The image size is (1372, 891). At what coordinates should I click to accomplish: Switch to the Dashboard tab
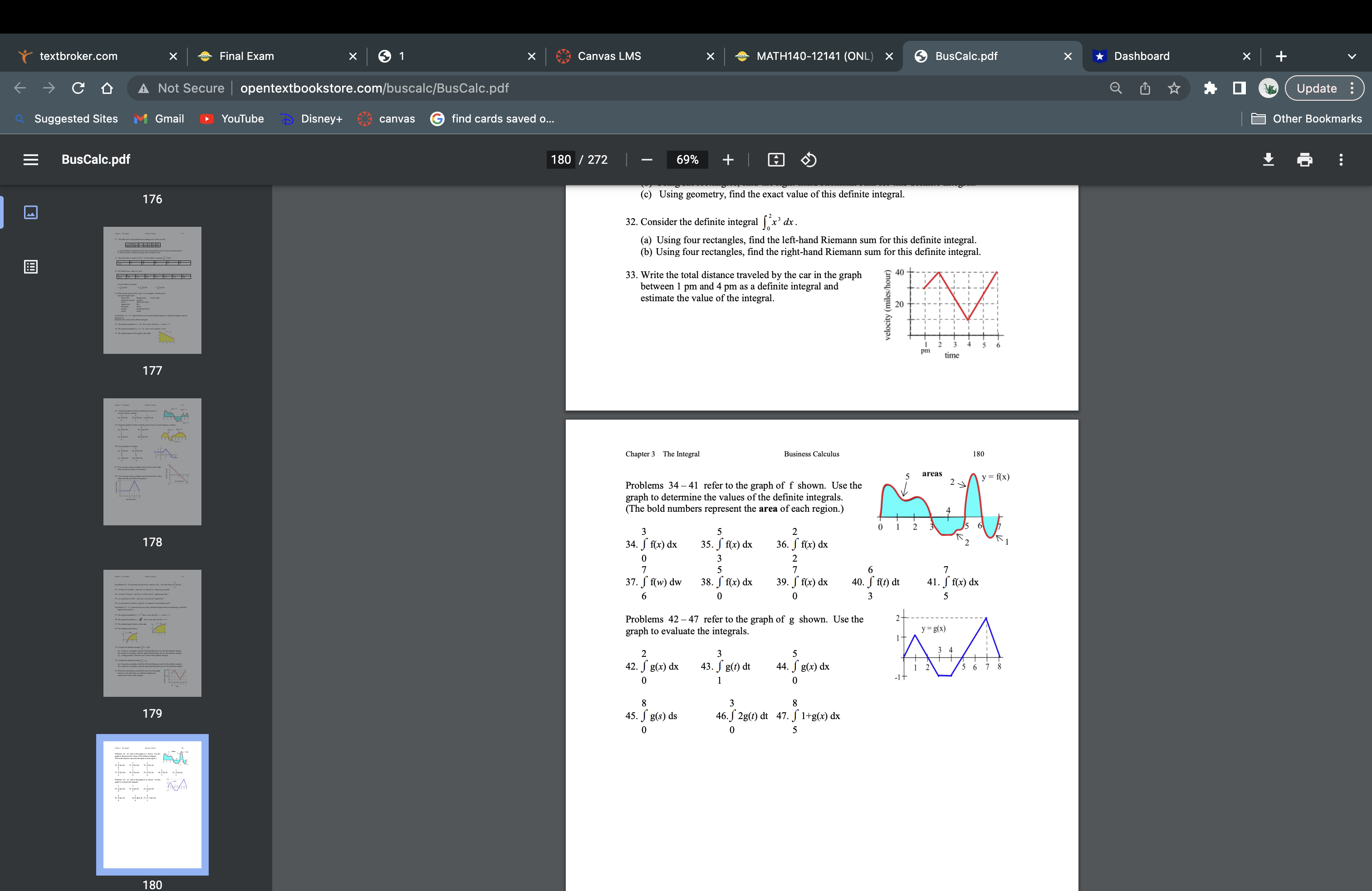tap(1142, 56)
